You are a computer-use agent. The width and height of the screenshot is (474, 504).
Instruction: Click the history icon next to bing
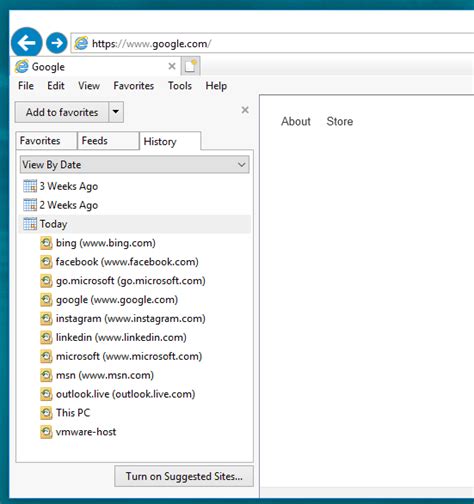[x=46, y=243]
